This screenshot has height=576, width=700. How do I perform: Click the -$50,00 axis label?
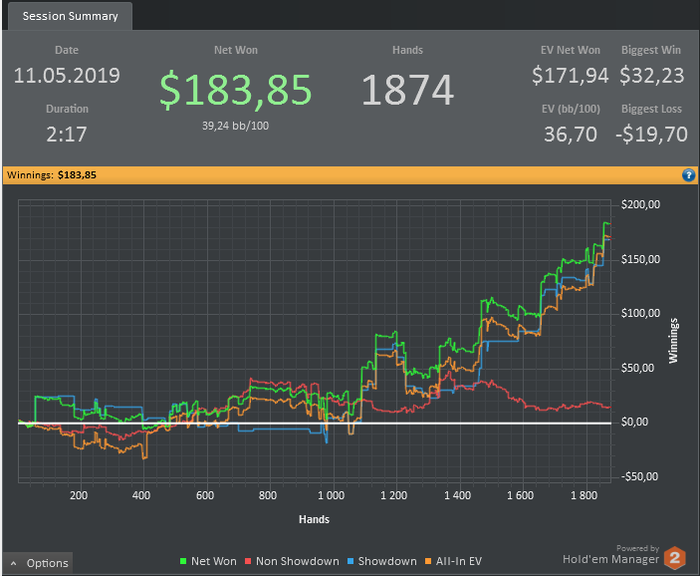pyautogui.click(x=639, y=476)
